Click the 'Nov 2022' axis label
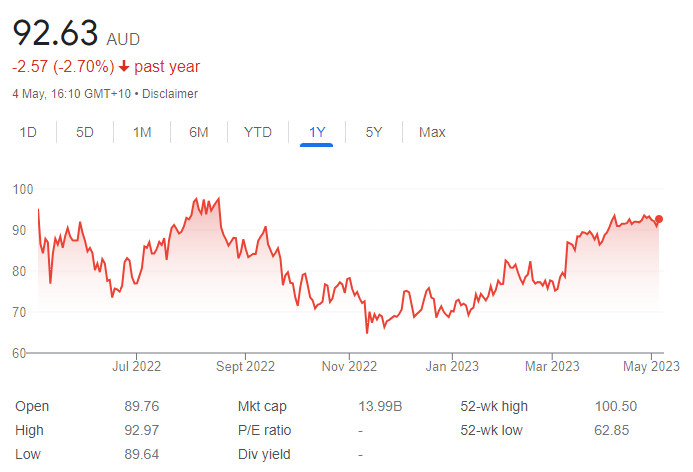 coord(349,366)
